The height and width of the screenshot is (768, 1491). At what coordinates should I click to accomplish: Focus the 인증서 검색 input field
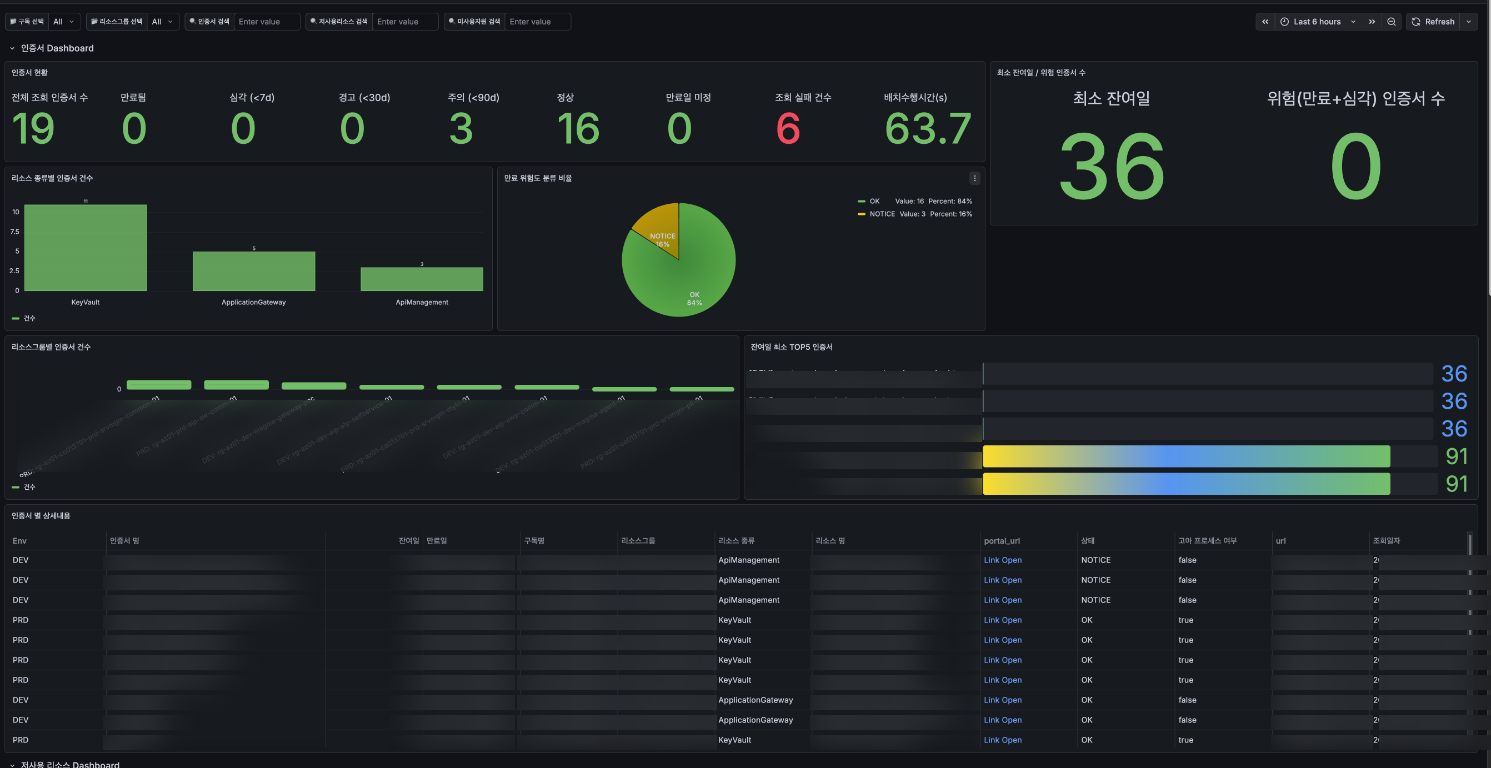tap(267, 21)
